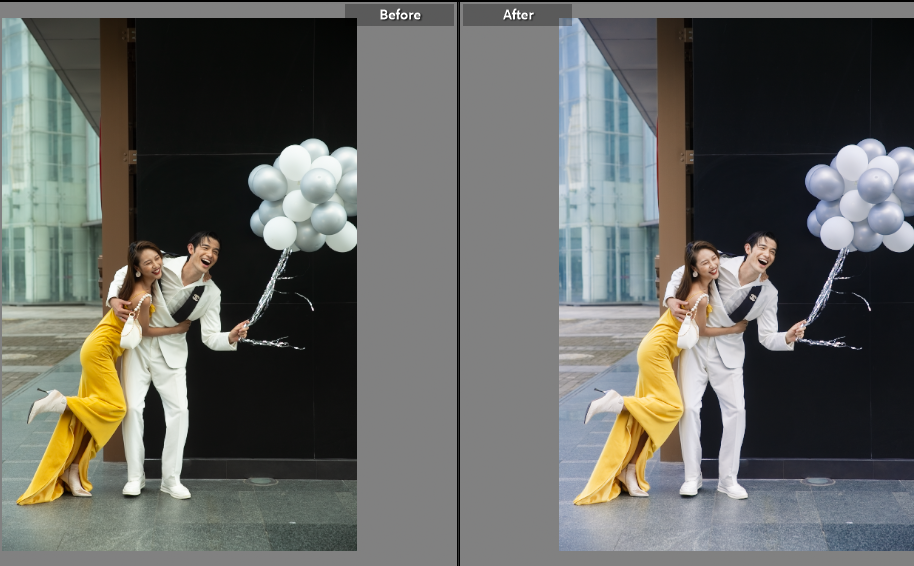The image size is (914, 566).
Task: Click the brown pillar in Before image
Action: pyautogui.click(x=114, y=150)
